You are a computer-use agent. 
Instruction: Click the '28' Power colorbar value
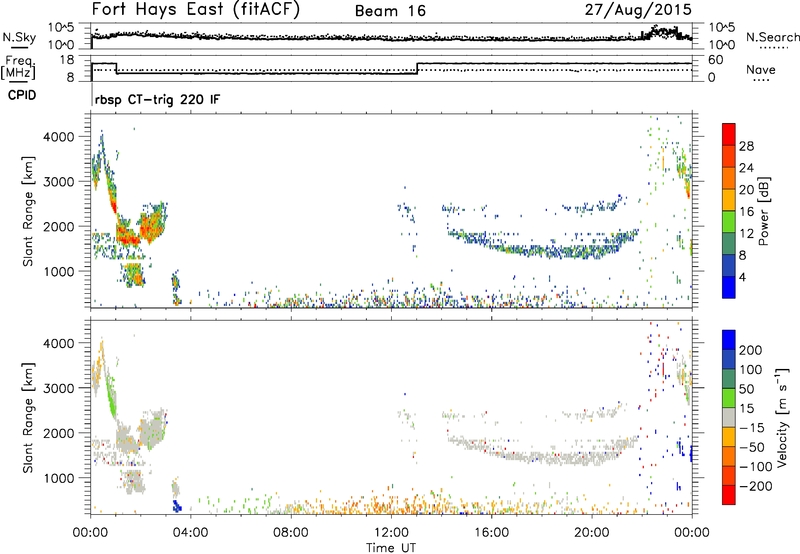(x=746, y=146)
